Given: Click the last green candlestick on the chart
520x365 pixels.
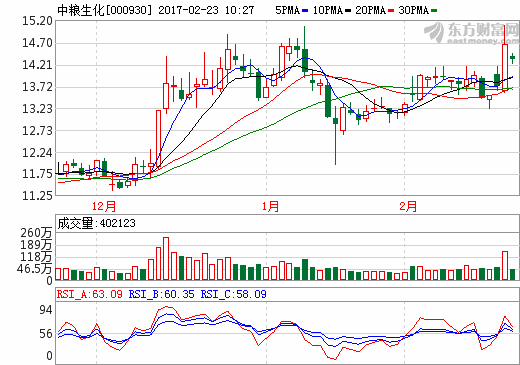Looking at the screenshot, I should pos(513,58).
